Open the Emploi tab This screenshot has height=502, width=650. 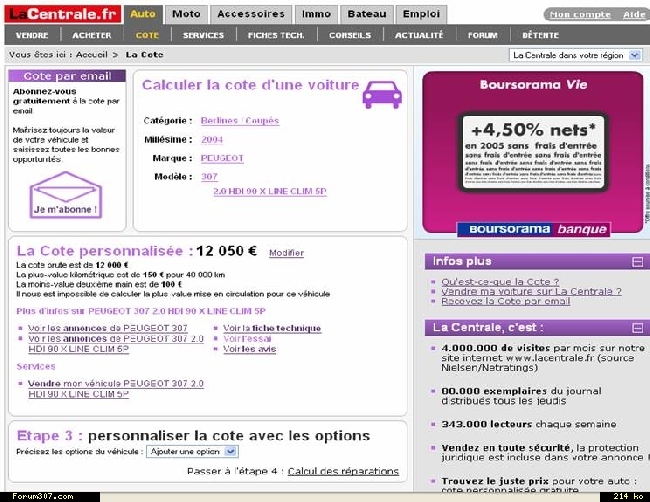coord(421,15)
